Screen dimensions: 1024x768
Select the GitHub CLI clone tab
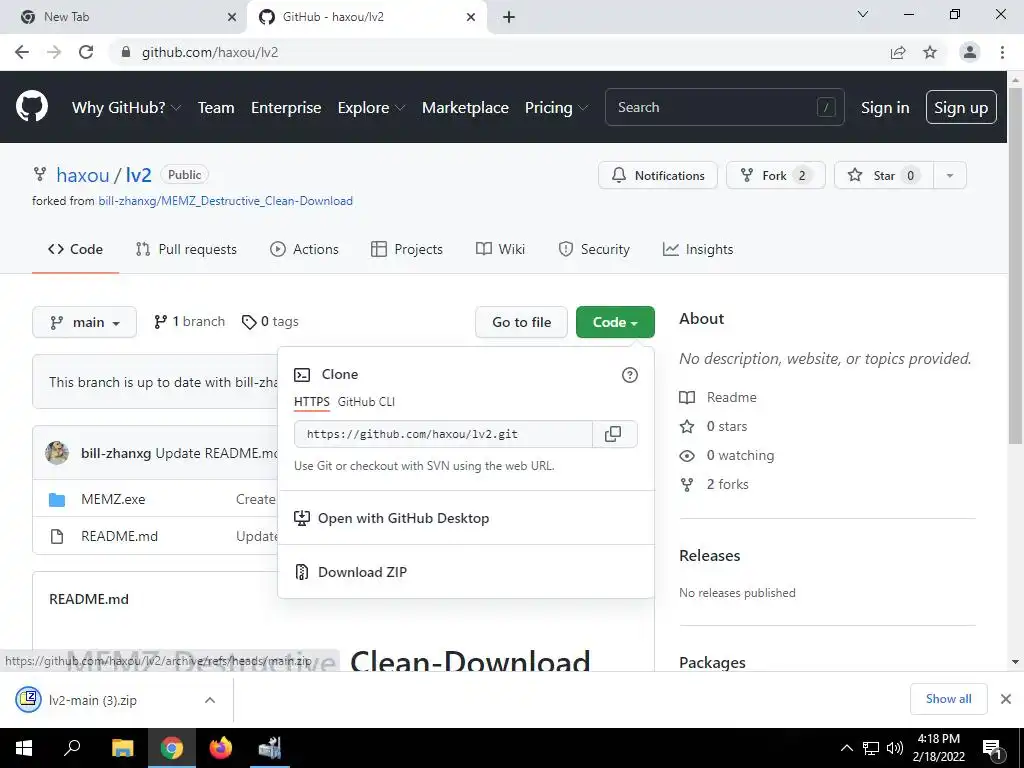tap(366, 402)
